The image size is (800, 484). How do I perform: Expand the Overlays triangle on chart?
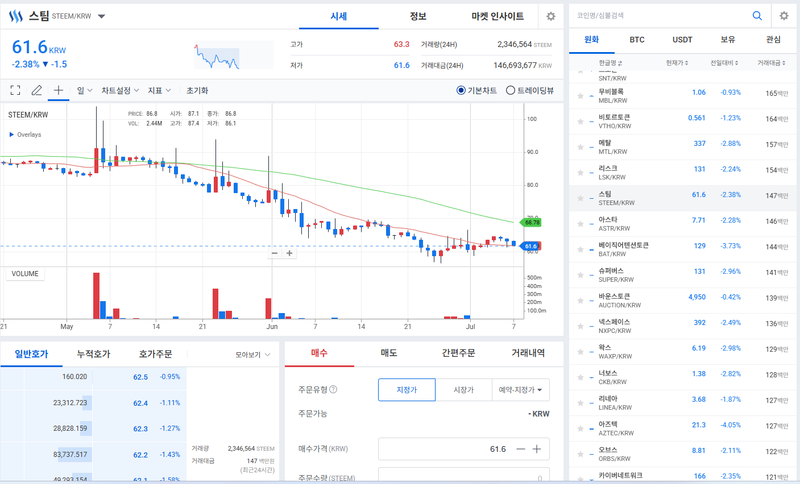pyautogui.click(x=12, y=135)
